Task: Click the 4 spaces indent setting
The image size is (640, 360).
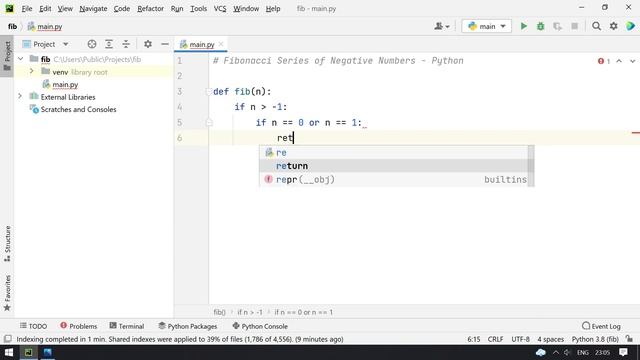Action: pos(550,339)
